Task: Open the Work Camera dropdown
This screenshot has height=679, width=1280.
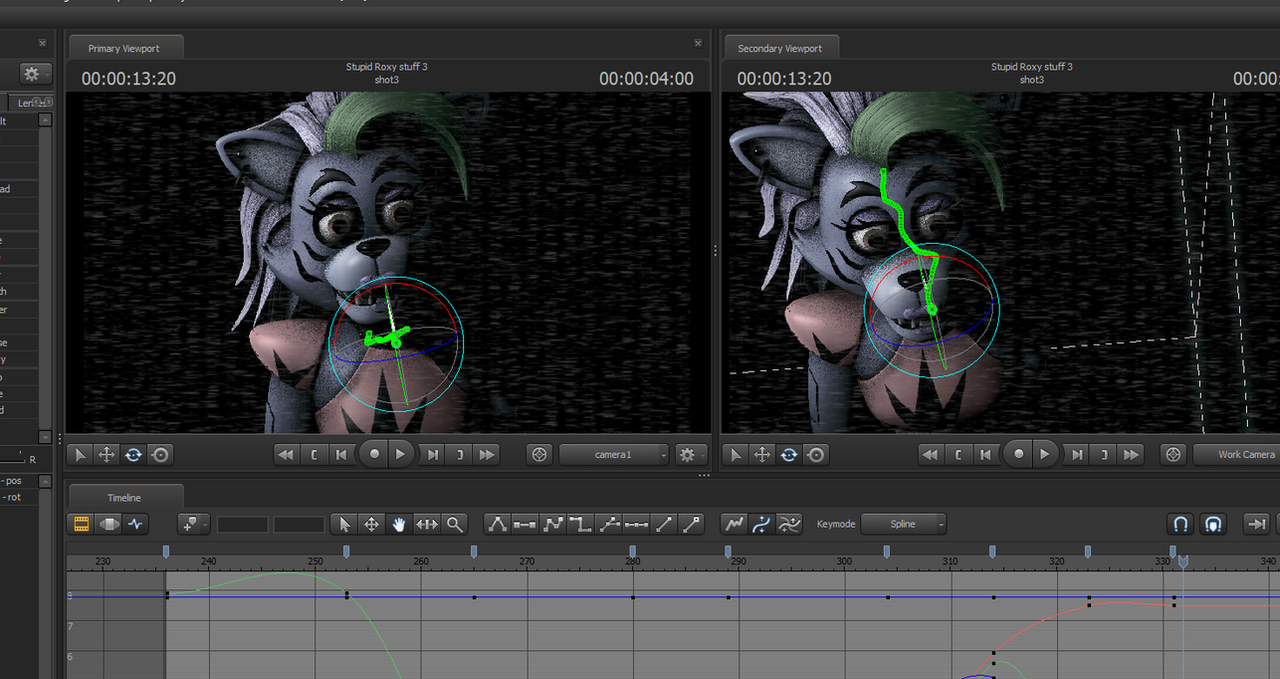Action: [1236, 454]
